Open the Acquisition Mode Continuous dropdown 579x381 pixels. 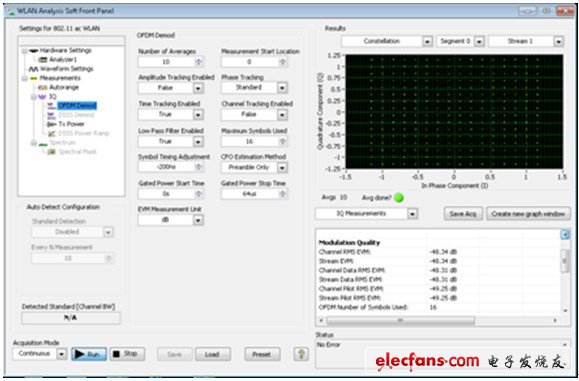[x=62, y=354]
